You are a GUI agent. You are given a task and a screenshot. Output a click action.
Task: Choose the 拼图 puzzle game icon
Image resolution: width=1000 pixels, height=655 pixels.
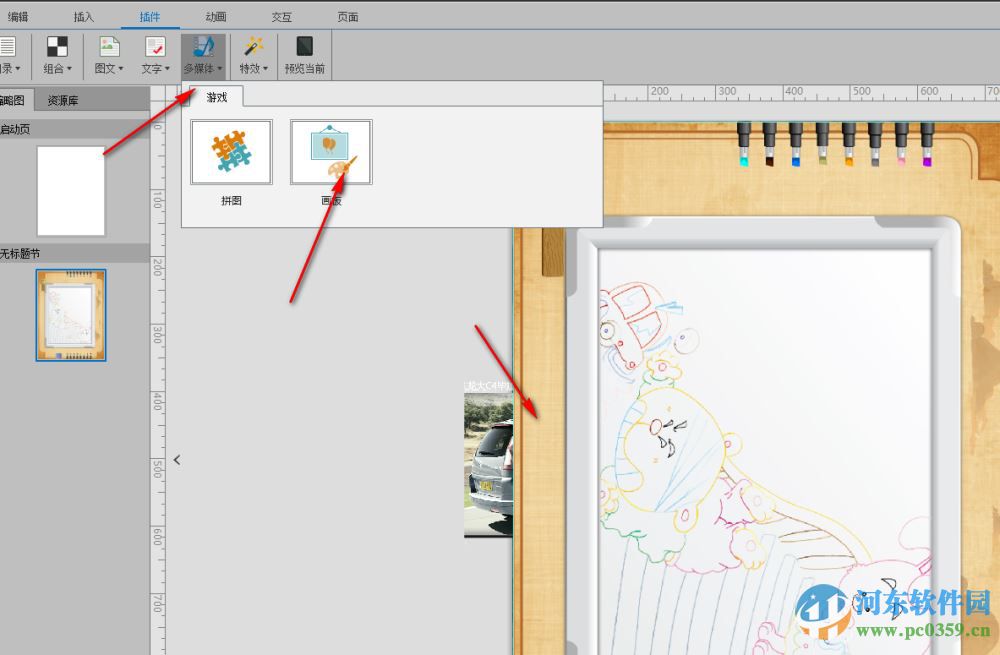coord(232,152)
